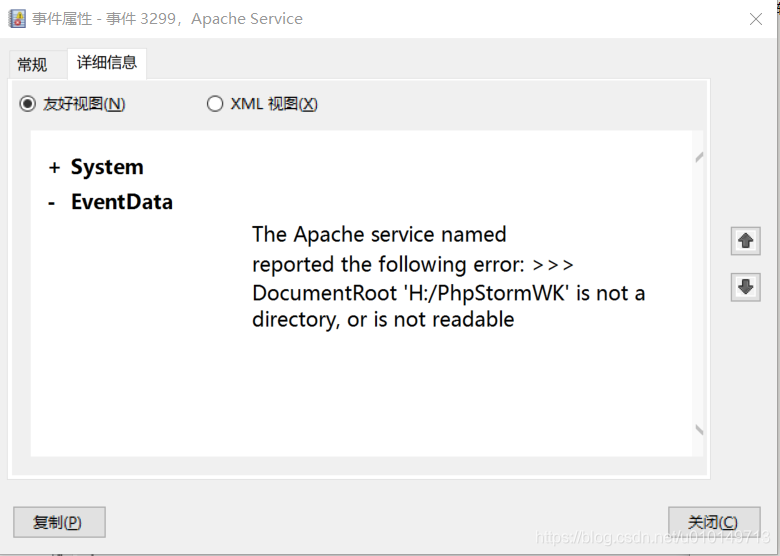Viewport: 780px width, 556px height.
Task: Click text "DocumentRoot 'H:/PhpStormWK' is not a"
Action: point(449,293)
